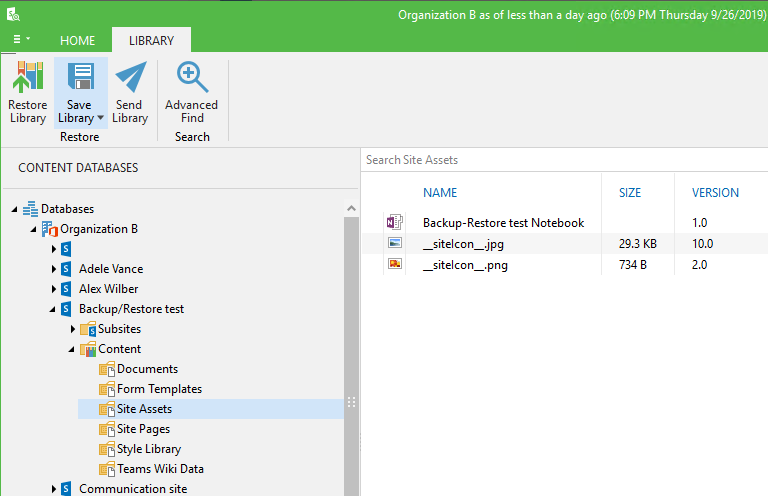
Task: Select Communication site in the tree
Action: click(x=133, y=489)
